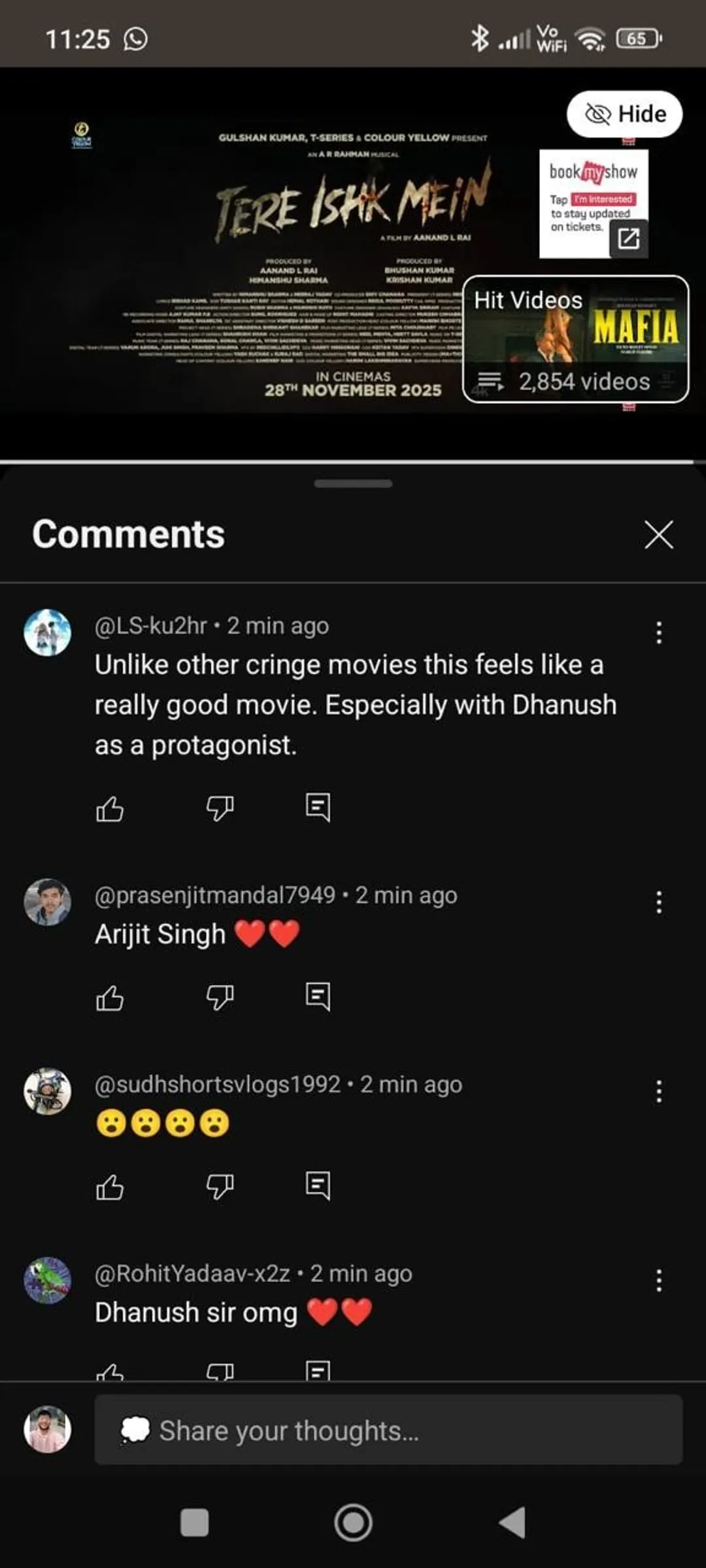The image size is (706, 1568).
Task: Tap the Share your thoughts field
Action: point(388,1430)
